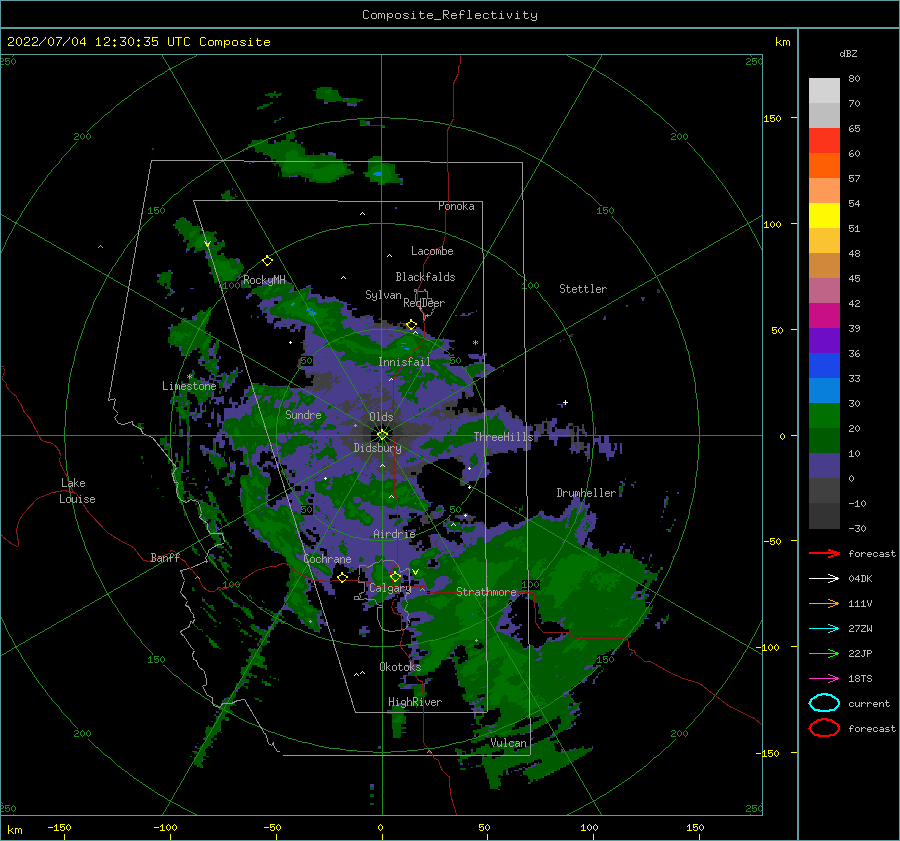The image size is (900, 841).
Task: Click the Limestone label
Action: (189, 386)
